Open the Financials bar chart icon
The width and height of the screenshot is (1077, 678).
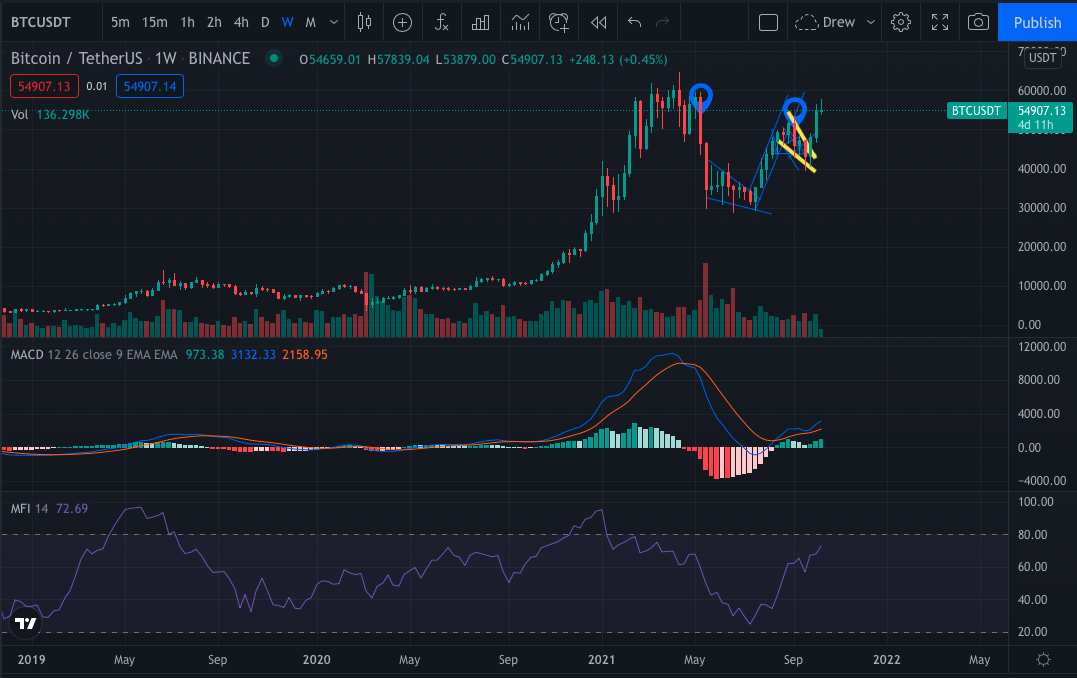(481, 22)
